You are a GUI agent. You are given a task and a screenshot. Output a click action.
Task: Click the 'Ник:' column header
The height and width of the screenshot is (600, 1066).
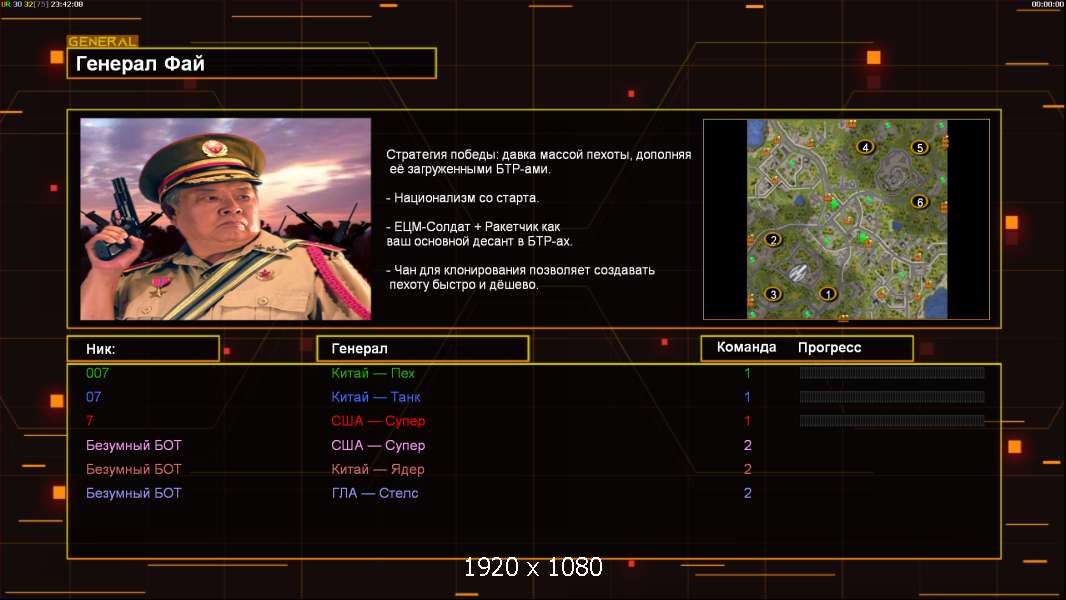click(143, 349)
